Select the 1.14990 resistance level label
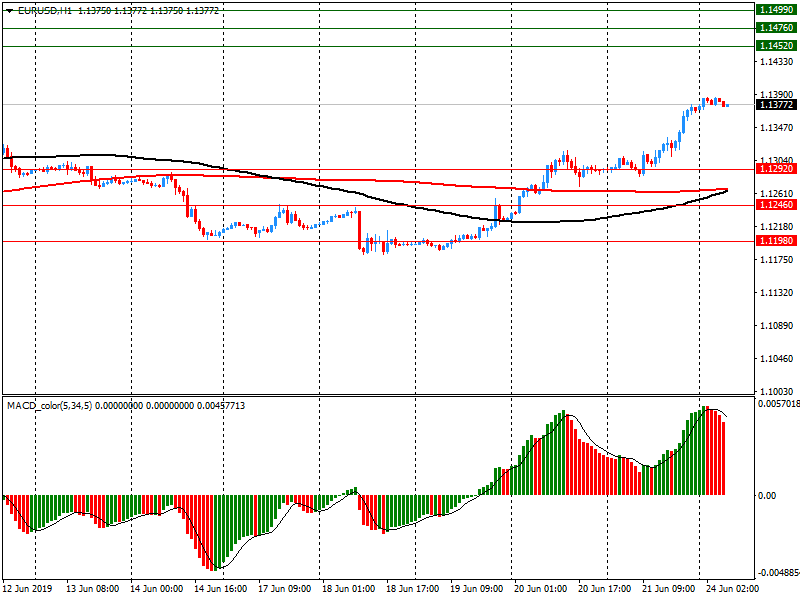The image size is (800, 600). point(777,10)
